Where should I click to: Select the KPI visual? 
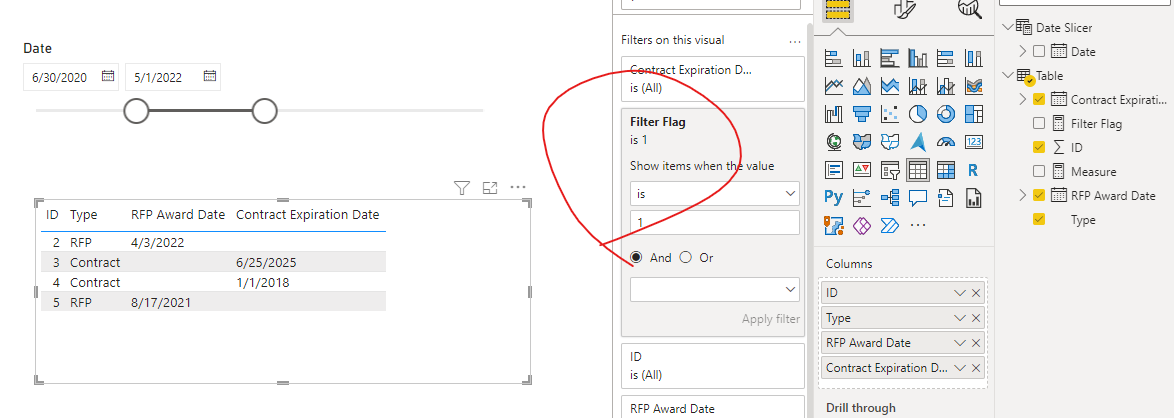pos(862,170)
